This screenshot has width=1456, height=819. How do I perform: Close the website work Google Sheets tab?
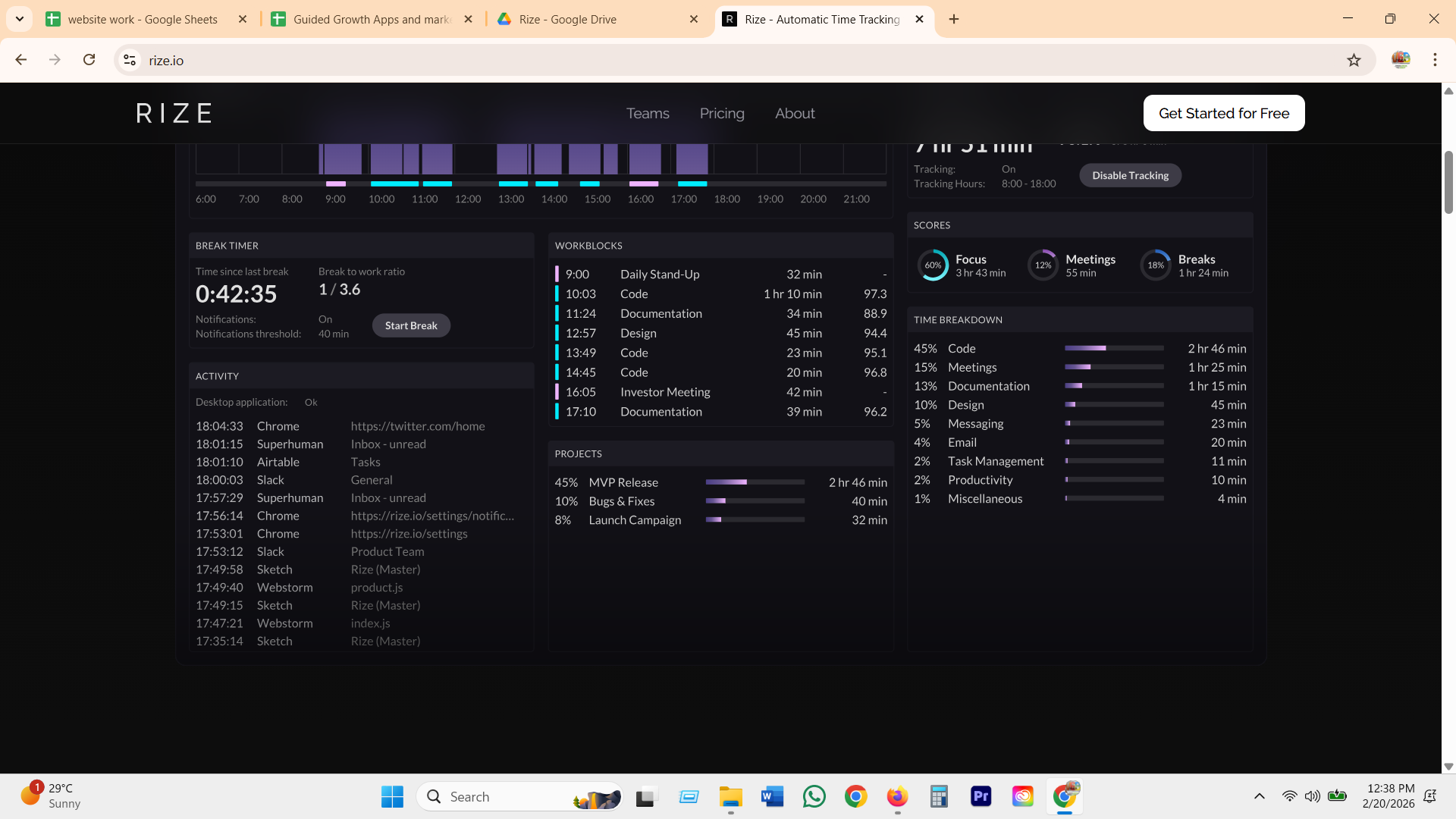click(x=243, y=19)
